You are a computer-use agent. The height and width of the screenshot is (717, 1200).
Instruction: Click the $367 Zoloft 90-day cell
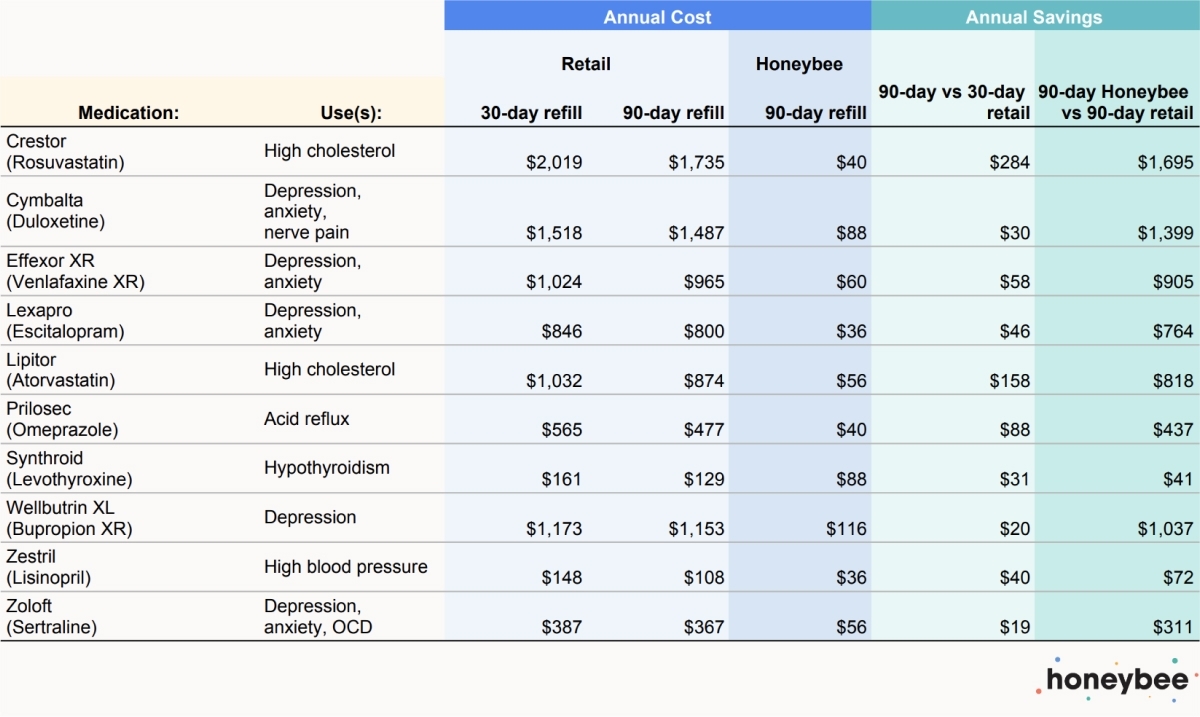click(x=703, y=627)
